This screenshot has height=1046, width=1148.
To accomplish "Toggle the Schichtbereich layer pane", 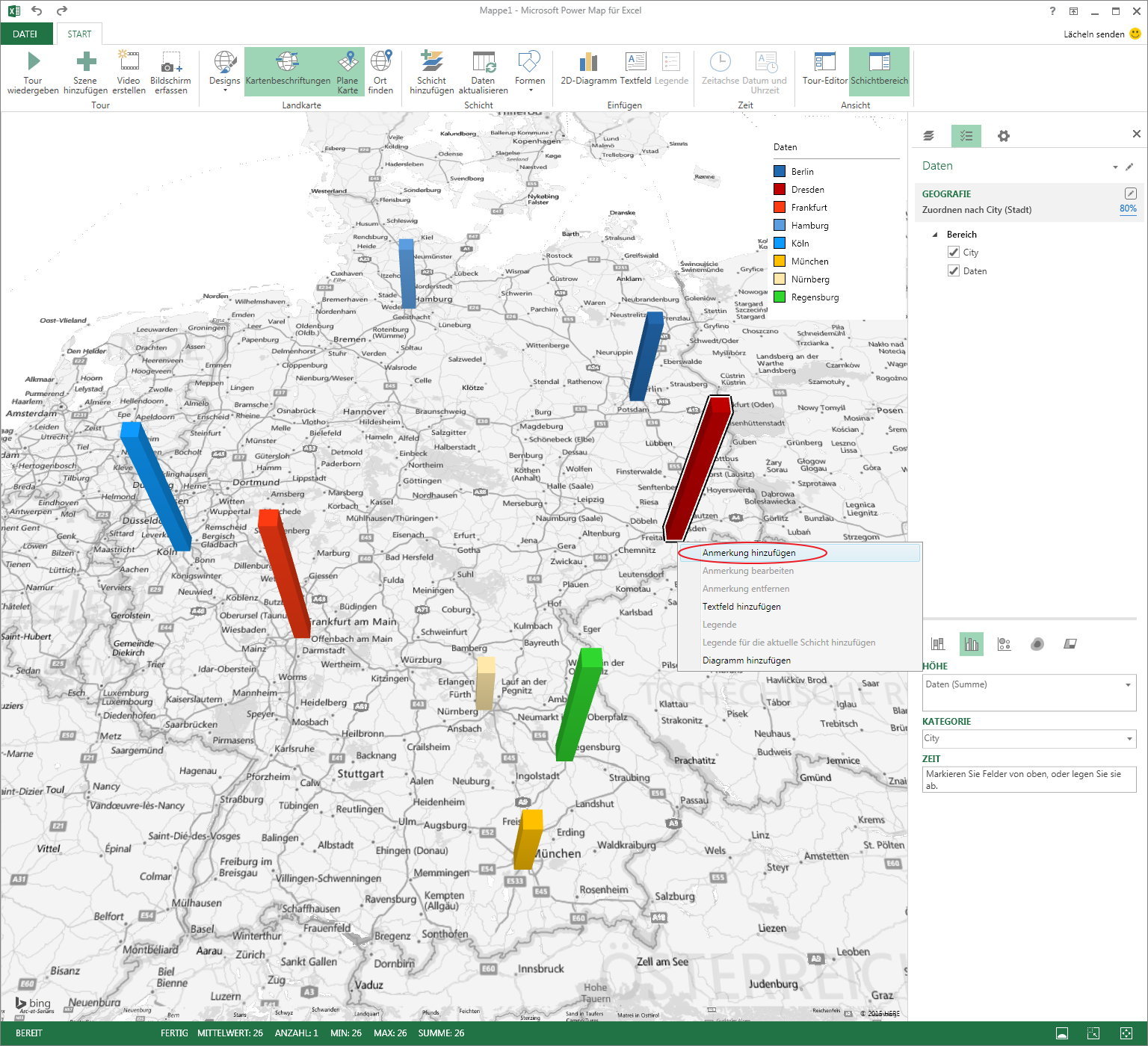I will click(x=879, y=72).
